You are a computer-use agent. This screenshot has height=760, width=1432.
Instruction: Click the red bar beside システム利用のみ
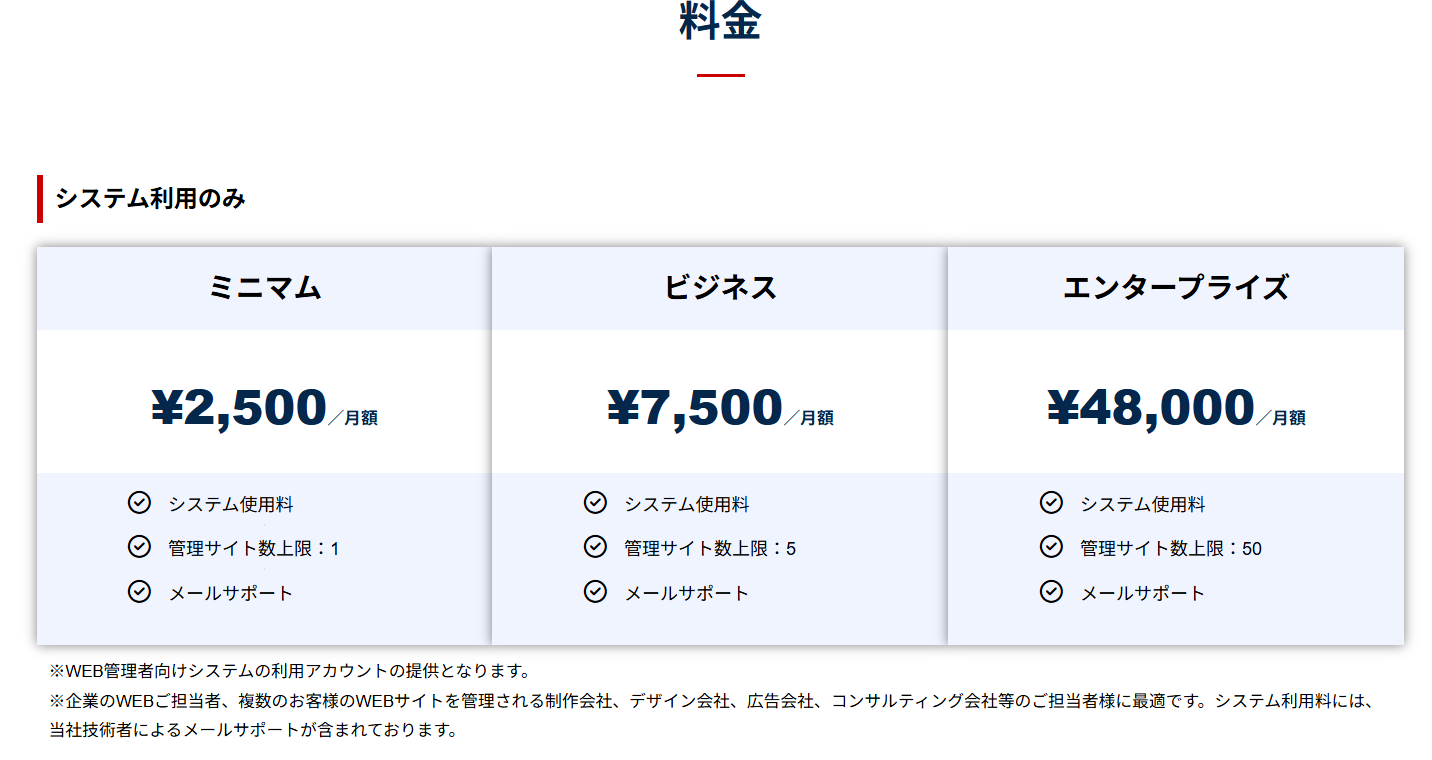(40, 199)
